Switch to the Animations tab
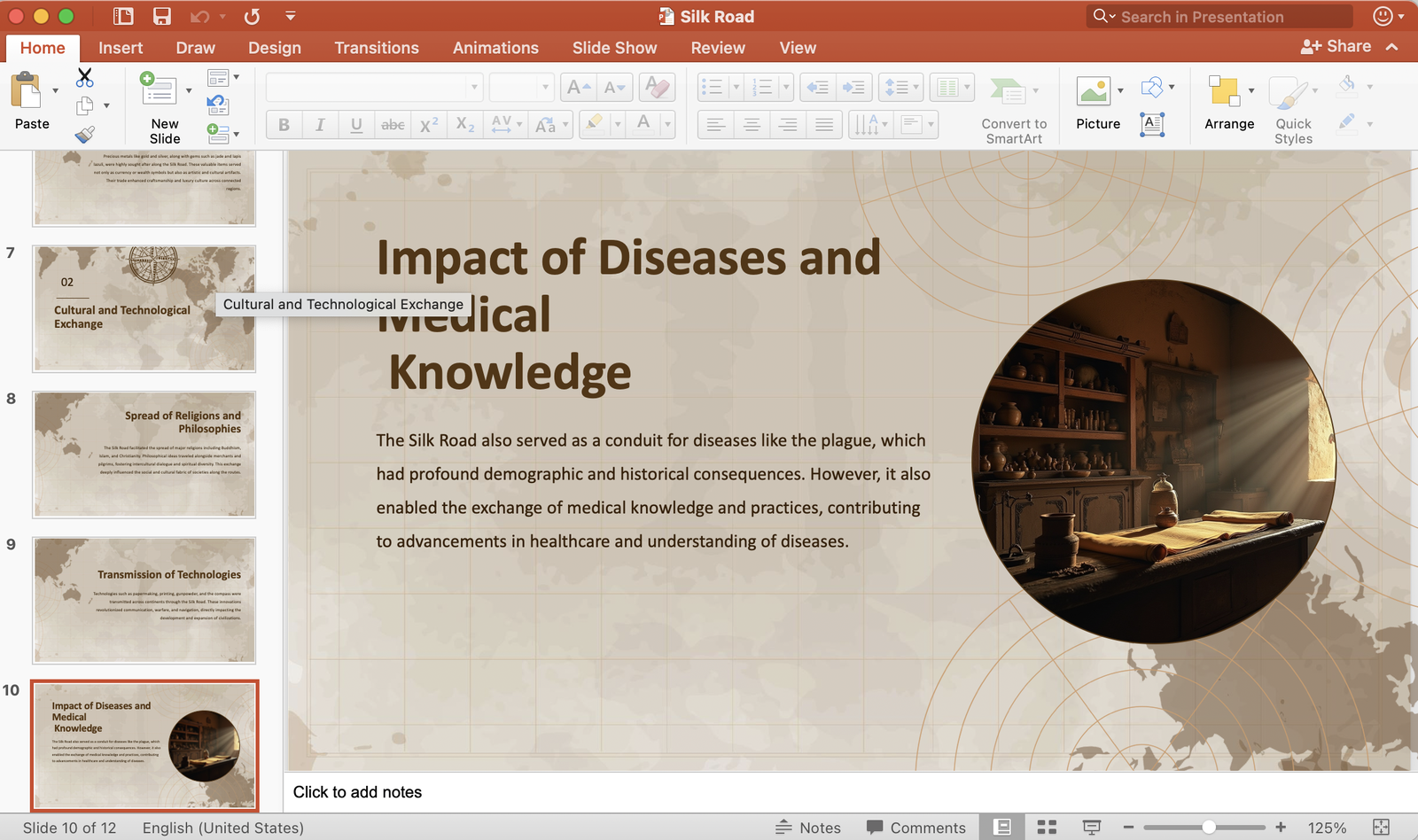This screenshot has height=840, width=1418. pos(495,48)
